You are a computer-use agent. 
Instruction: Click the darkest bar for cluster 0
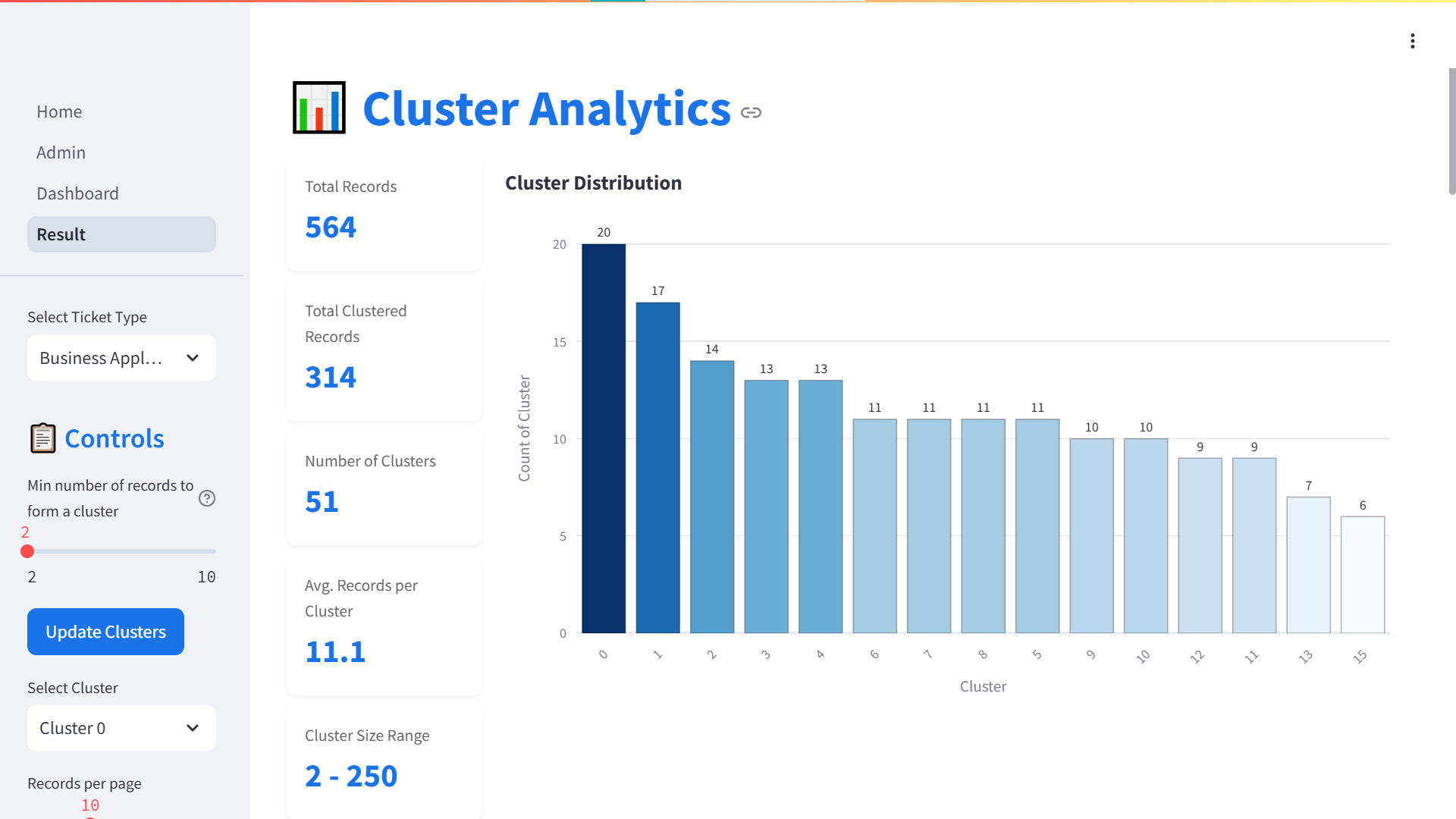(x=604, y=438)
